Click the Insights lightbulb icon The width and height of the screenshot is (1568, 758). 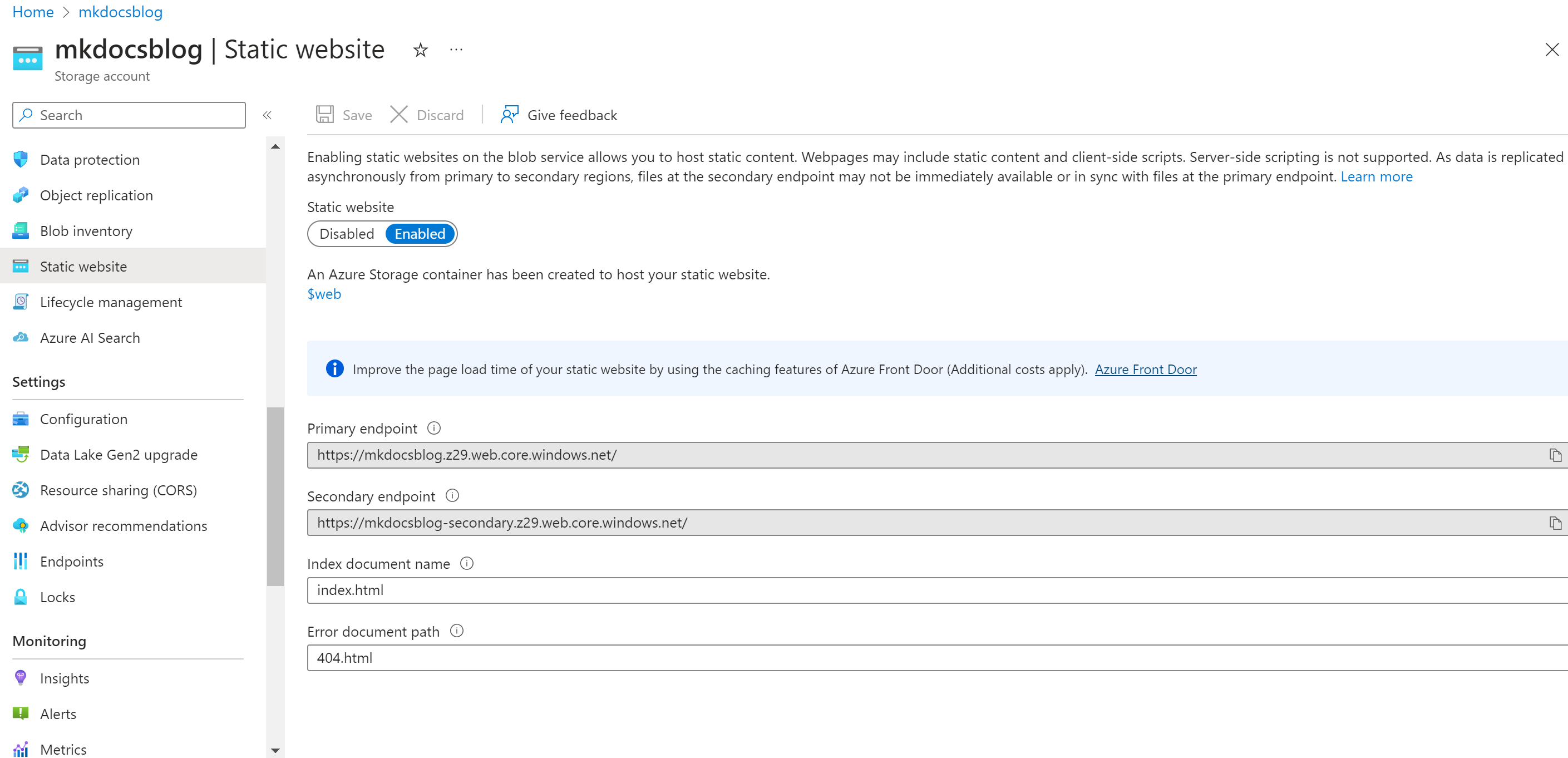pos(21,678)
